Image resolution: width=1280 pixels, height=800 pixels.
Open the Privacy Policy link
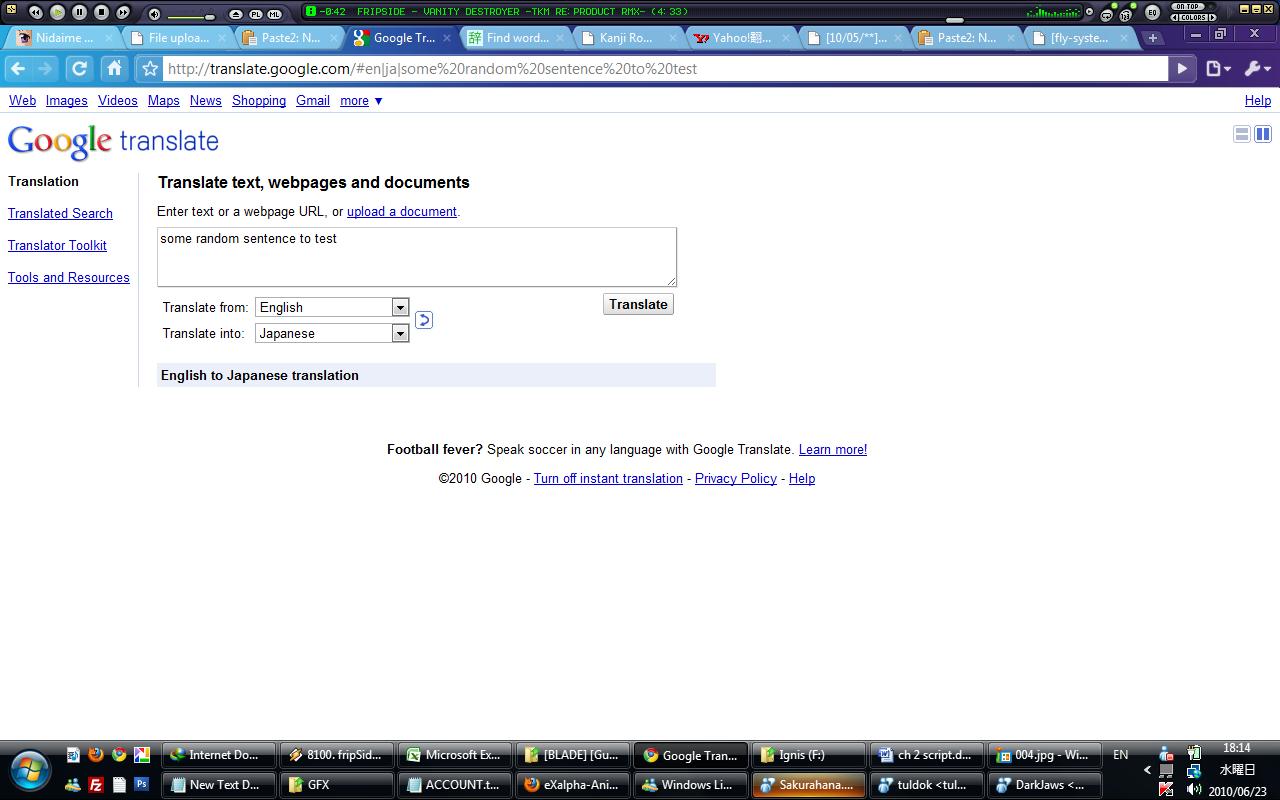[736, 479]
